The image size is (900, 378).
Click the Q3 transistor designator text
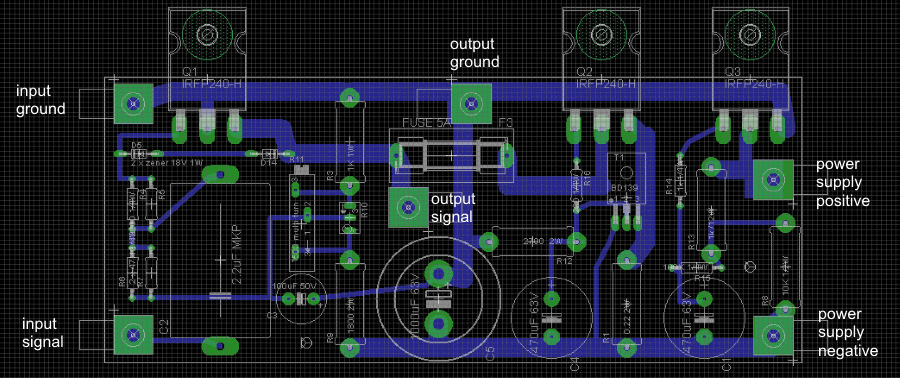click(733, 72)
